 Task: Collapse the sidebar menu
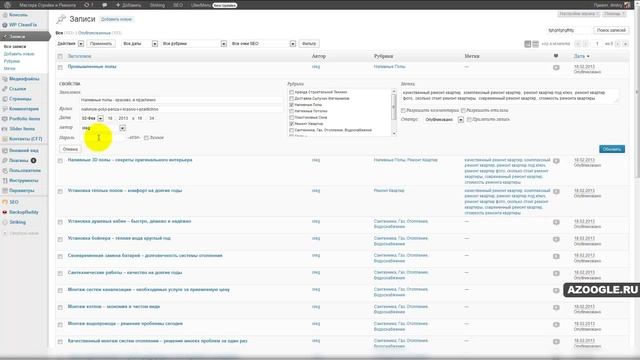click(20, 233)
